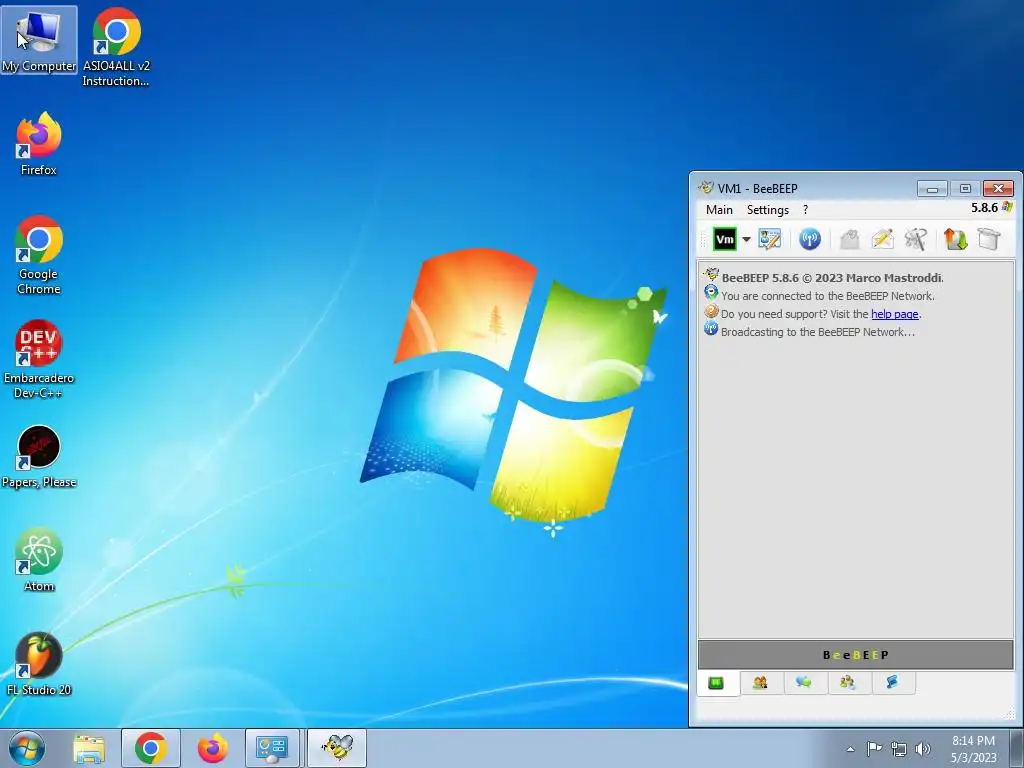Click the Show desktop strip at taskbar end
The width and height of the screenshot is (1024, 768).
(x=1017, y=749)
